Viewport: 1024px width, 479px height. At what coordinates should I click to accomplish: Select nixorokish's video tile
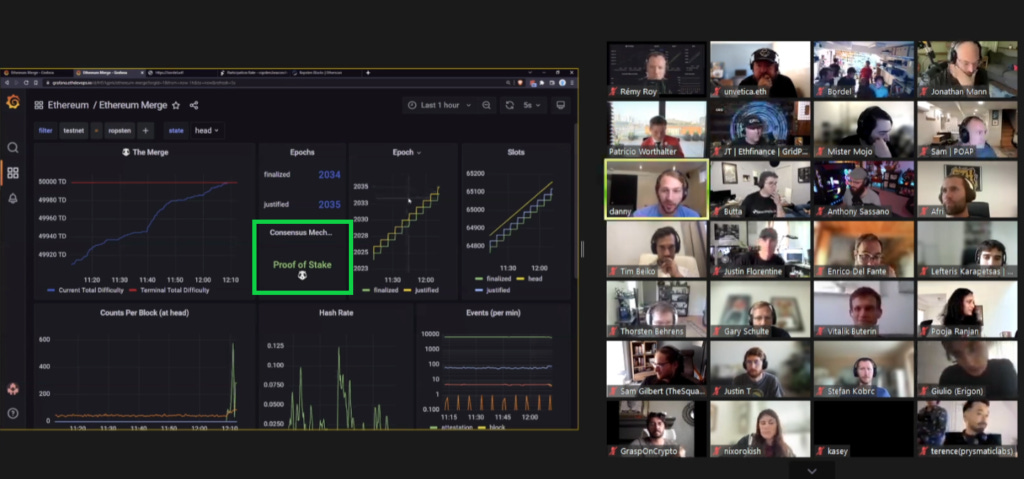(760, 429)
